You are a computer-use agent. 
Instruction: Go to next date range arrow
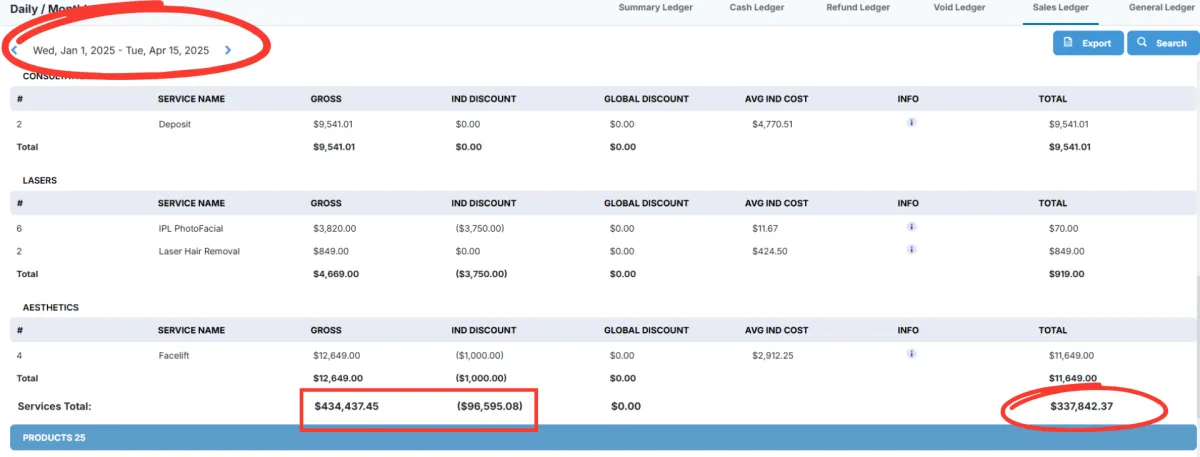[x=228, y=50]
